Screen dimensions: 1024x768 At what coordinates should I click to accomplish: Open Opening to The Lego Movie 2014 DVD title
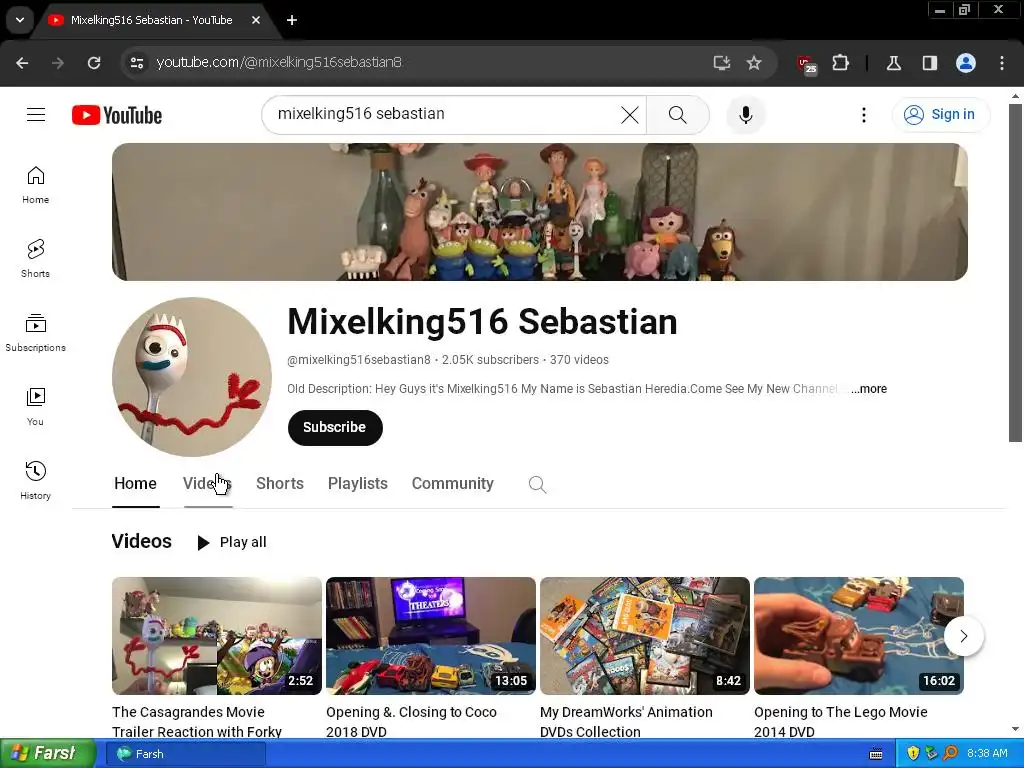click(x=840, y=722)
